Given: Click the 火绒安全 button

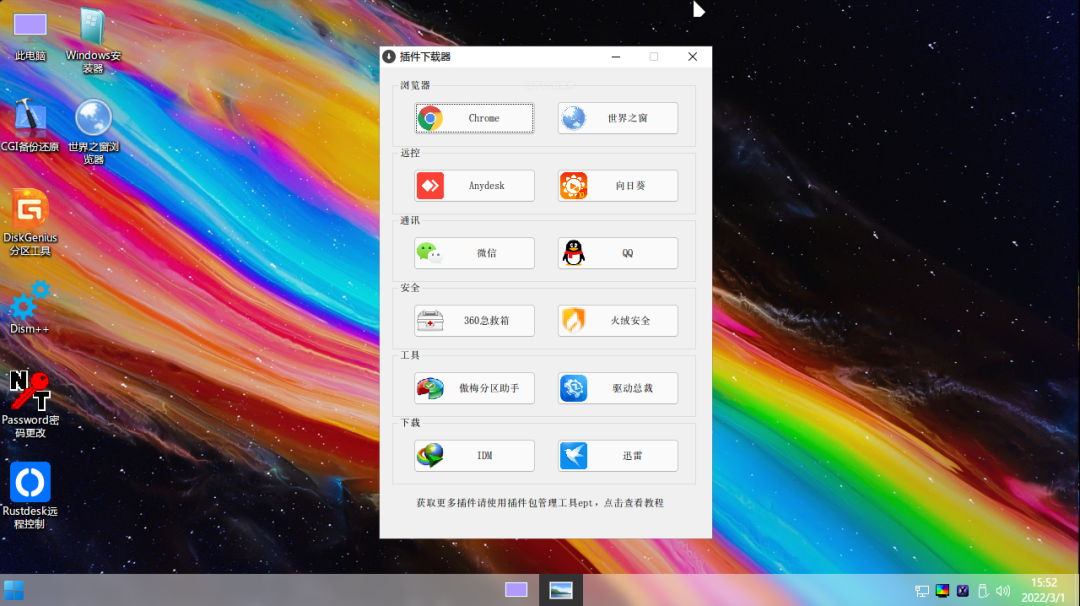Looking at the screenshot, I should point(617,321).
